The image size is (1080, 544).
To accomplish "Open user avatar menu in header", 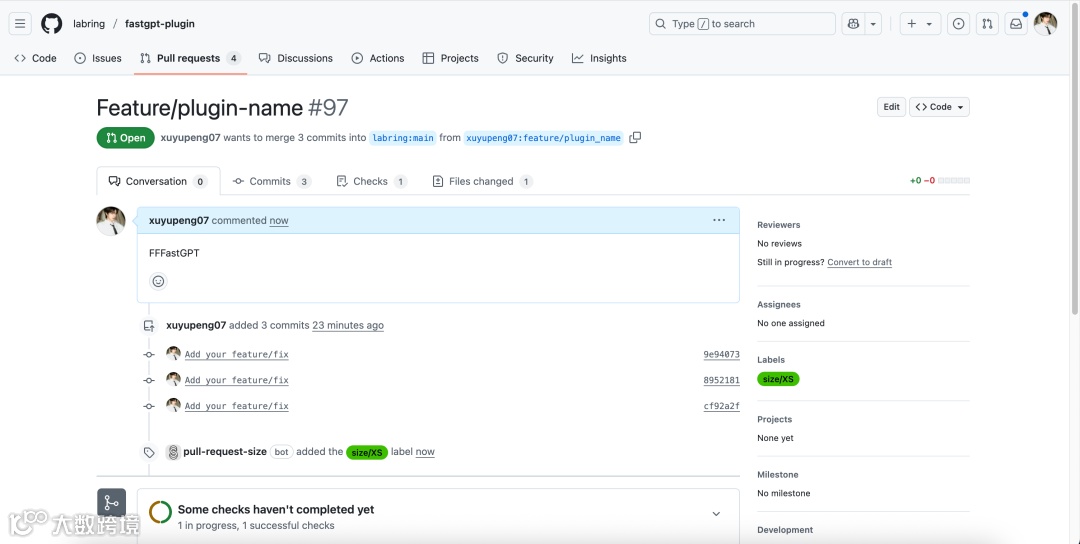I will pos(1046,23).
